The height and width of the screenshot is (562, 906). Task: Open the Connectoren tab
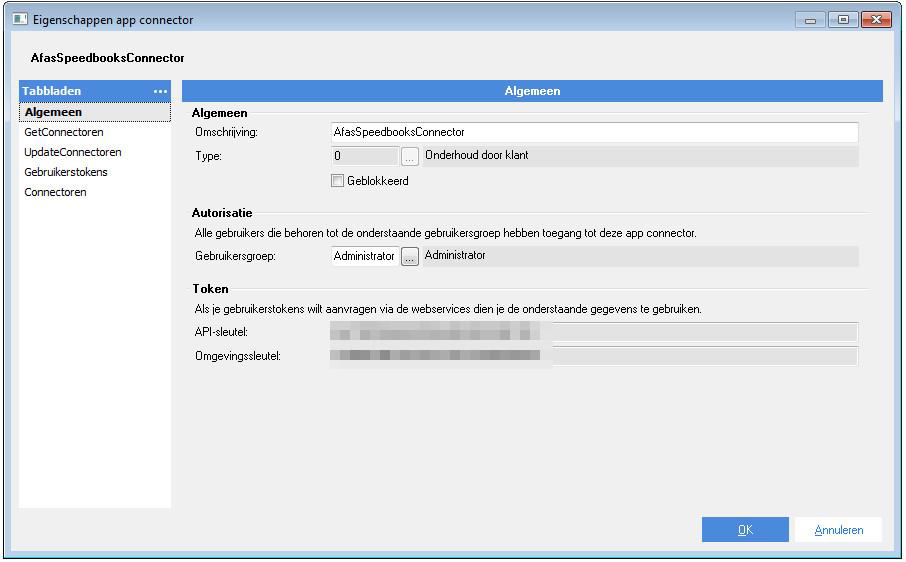coord(55,192)
